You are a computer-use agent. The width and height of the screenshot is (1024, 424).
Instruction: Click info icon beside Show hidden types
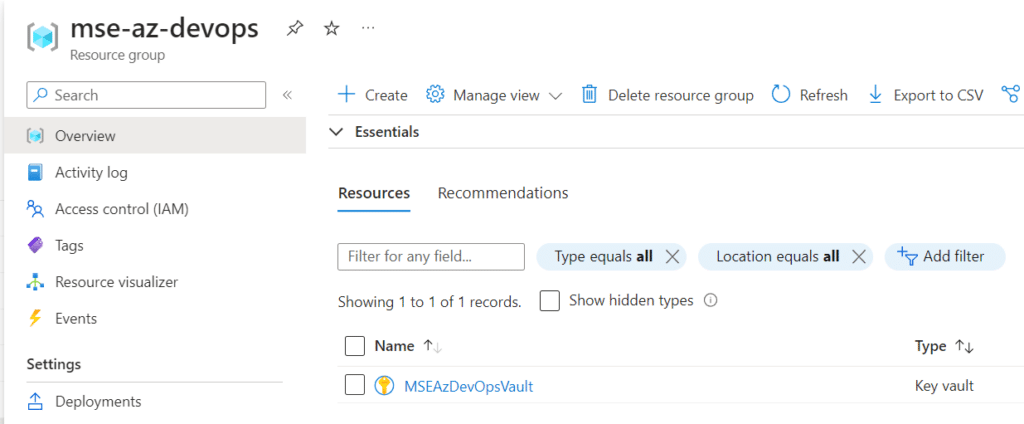point(711,301)
